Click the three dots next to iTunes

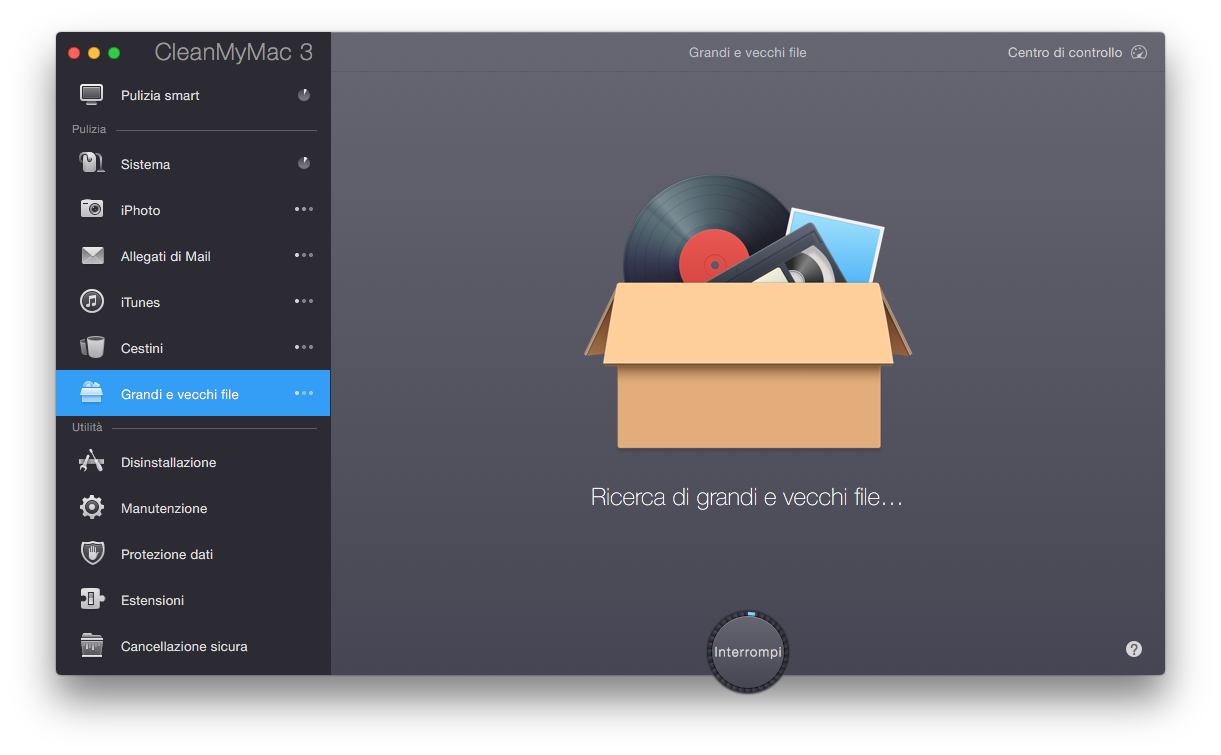click(304, 301)
